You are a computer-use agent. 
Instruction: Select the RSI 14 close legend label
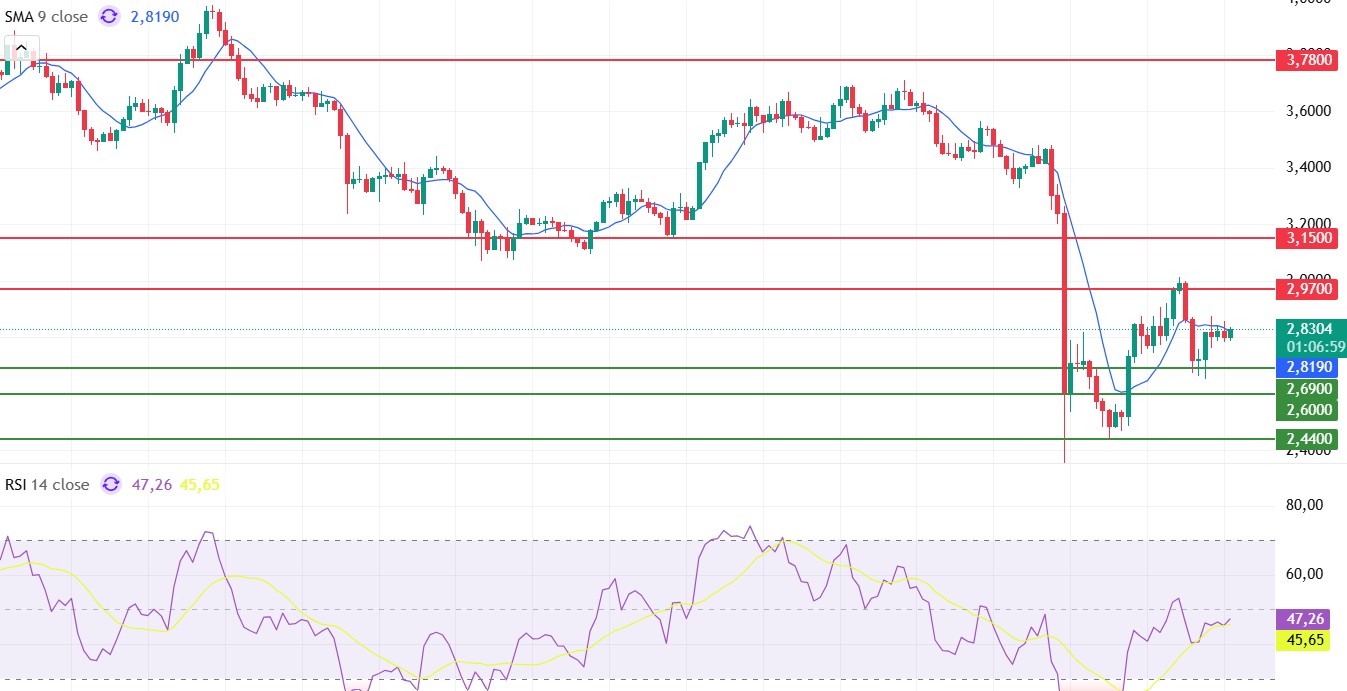point(45,485)
